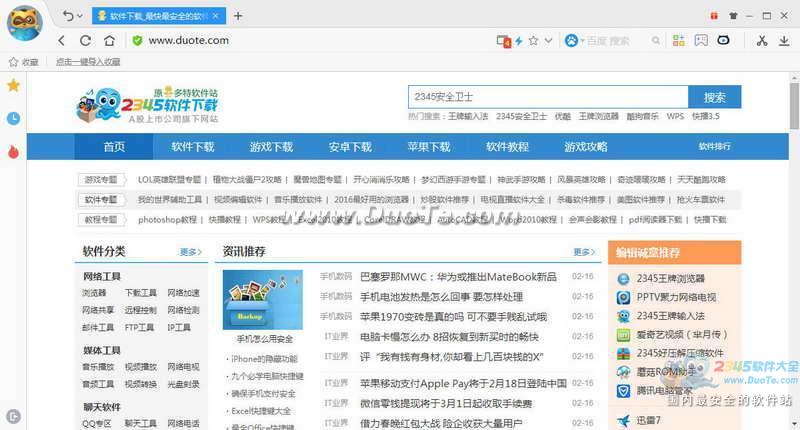Click the lightning speed mode icon
The image size is (800, 430).
click(519, 41)
